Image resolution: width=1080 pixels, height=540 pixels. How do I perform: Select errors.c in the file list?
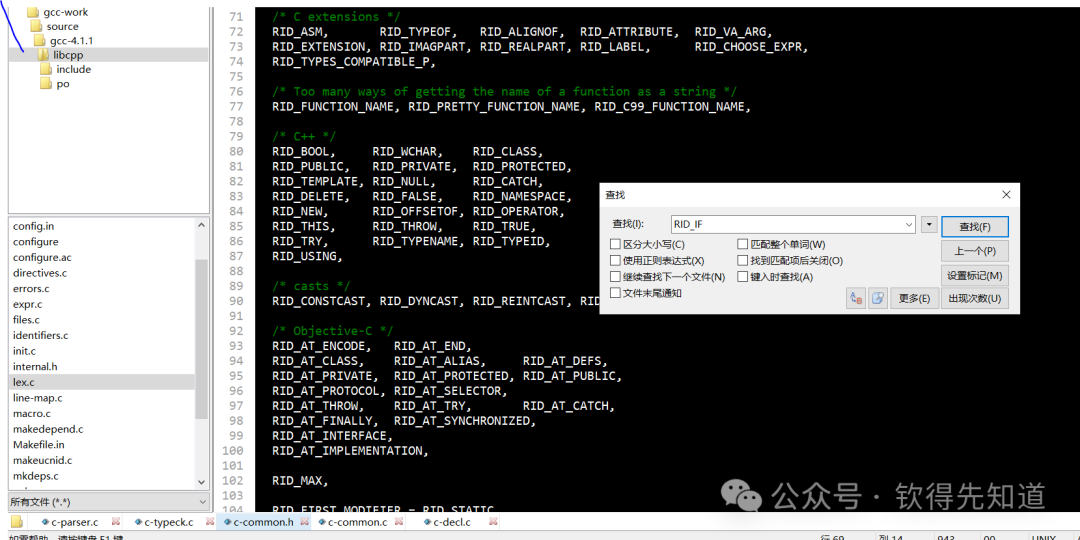(31, 289)
